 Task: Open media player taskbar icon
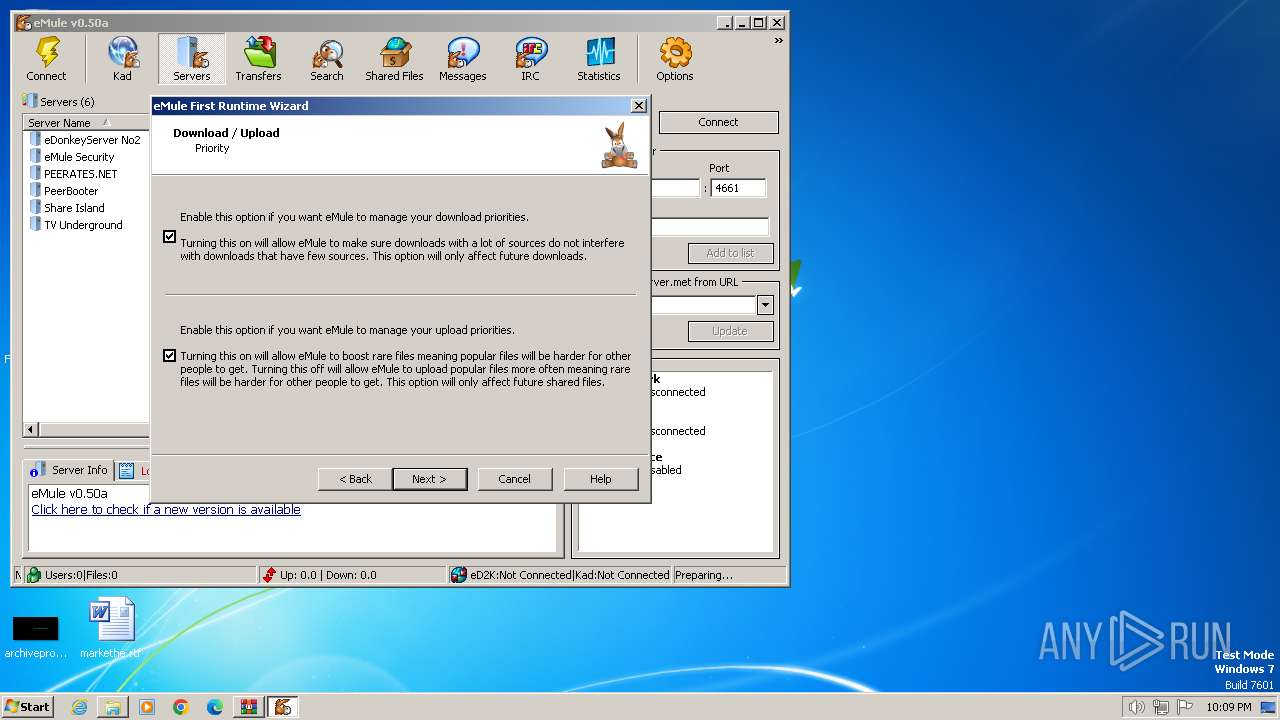(x=147, y=707)
